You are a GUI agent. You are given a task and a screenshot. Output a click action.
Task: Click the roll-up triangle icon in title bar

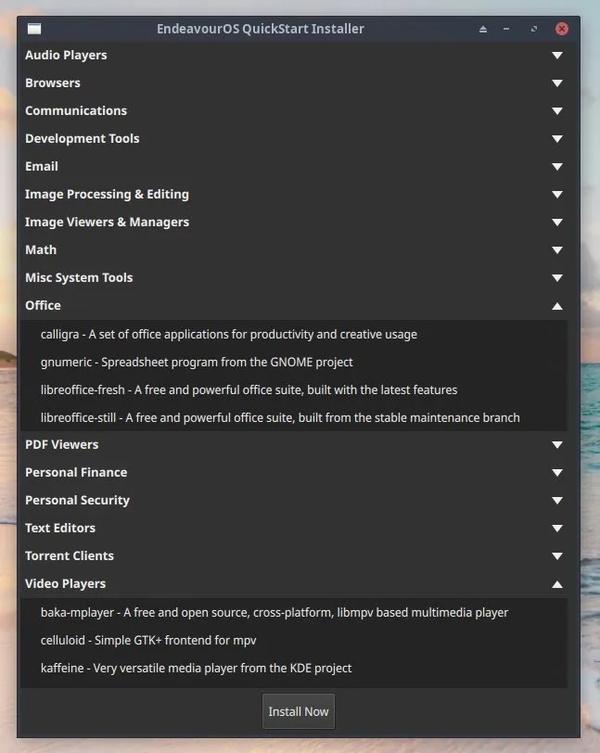click(x=484, y=29)
